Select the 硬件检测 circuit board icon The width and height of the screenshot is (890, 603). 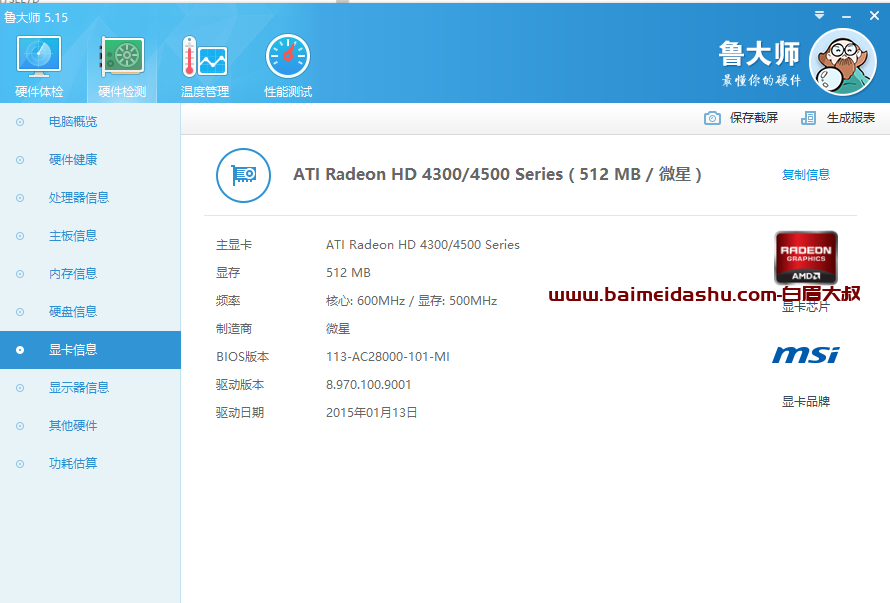tap(122, 56)
